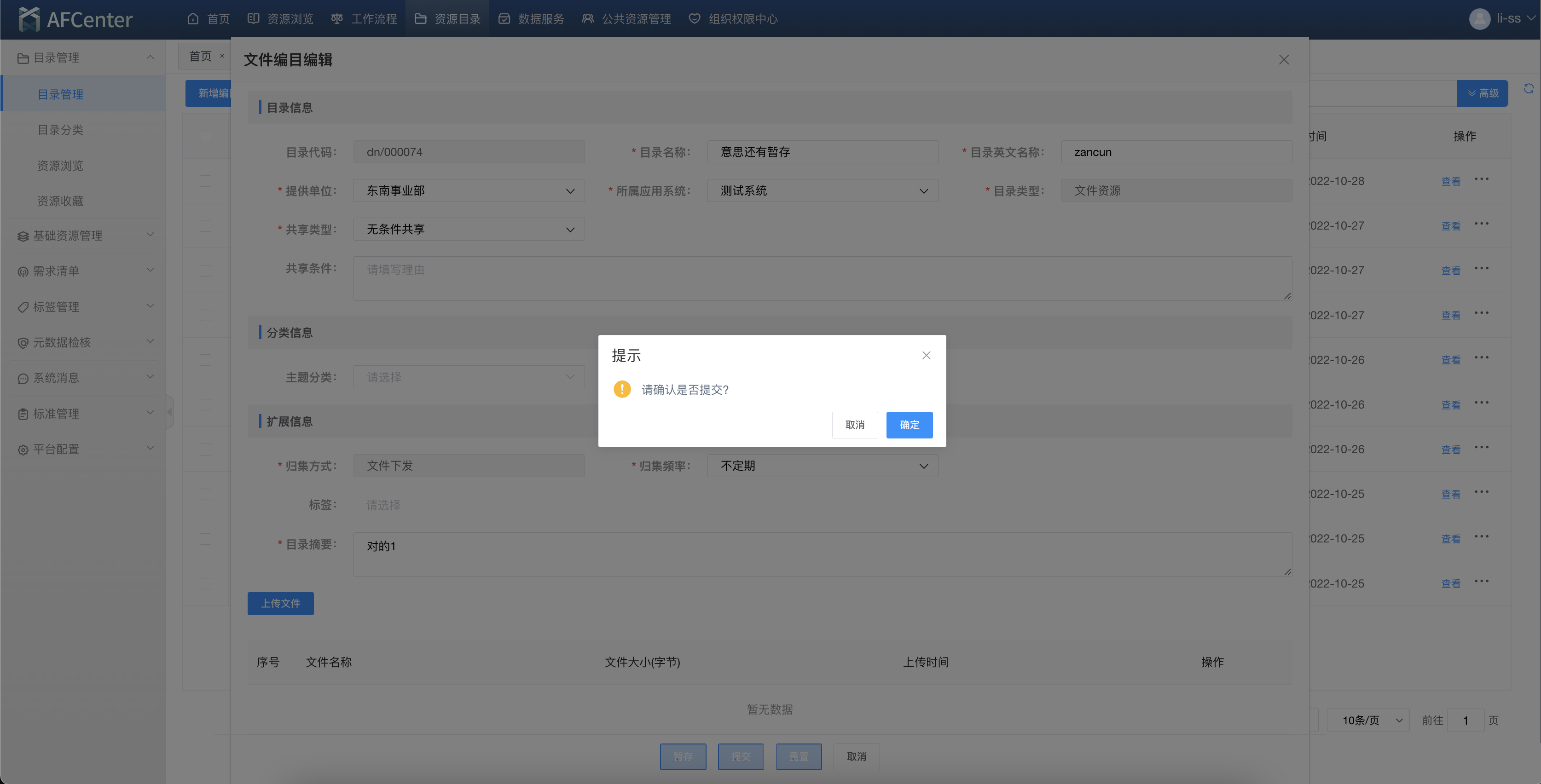Click 查看 link for the 2022-10-28 row
Image resolution: width=1541 pixels, height=784 pixels.
click(1451, 181)
